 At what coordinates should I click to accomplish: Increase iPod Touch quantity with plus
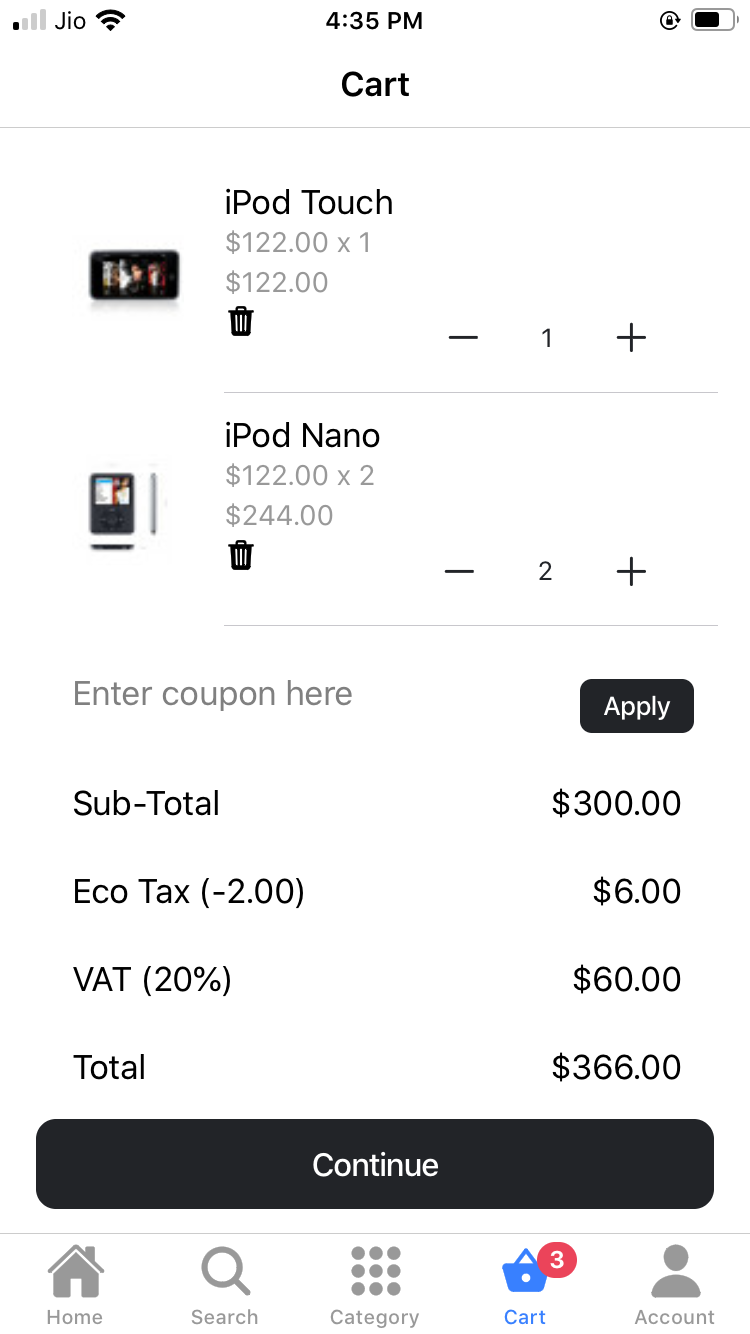[x=631, y=338]
